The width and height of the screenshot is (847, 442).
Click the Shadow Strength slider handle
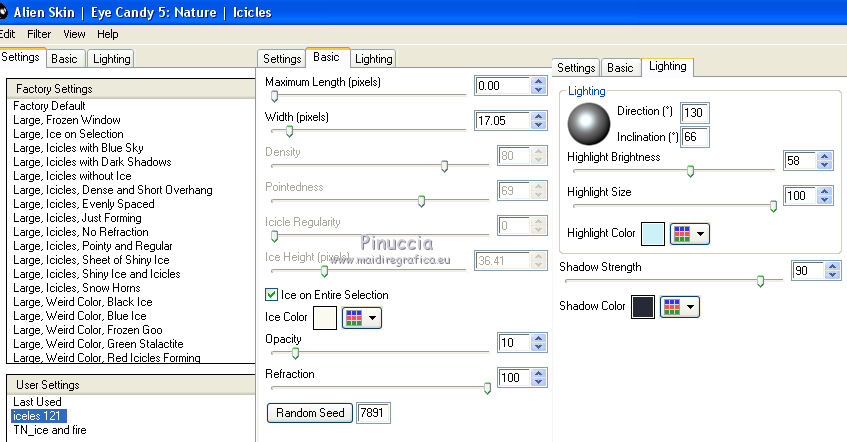(760, 281)
